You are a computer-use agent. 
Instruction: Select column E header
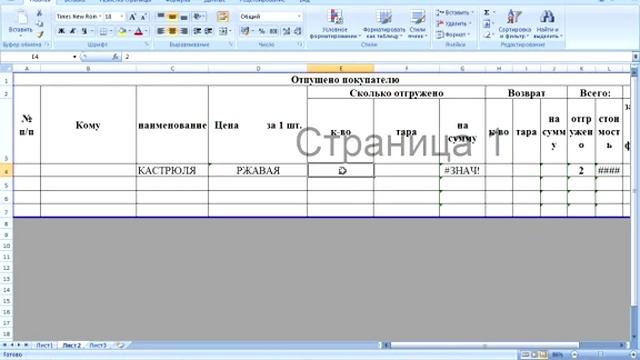340,69
